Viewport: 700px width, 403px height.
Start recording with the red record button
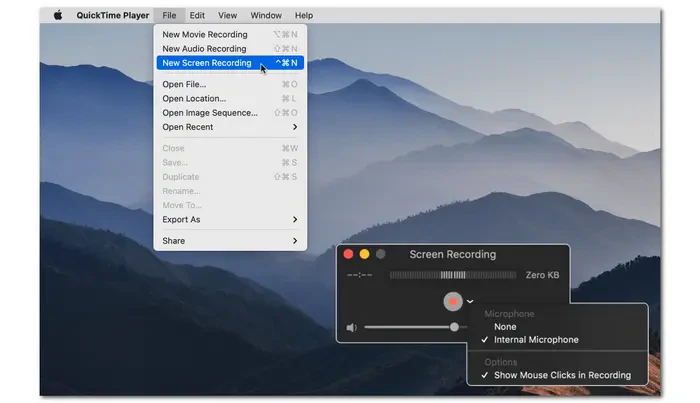(x=453, y=302)
